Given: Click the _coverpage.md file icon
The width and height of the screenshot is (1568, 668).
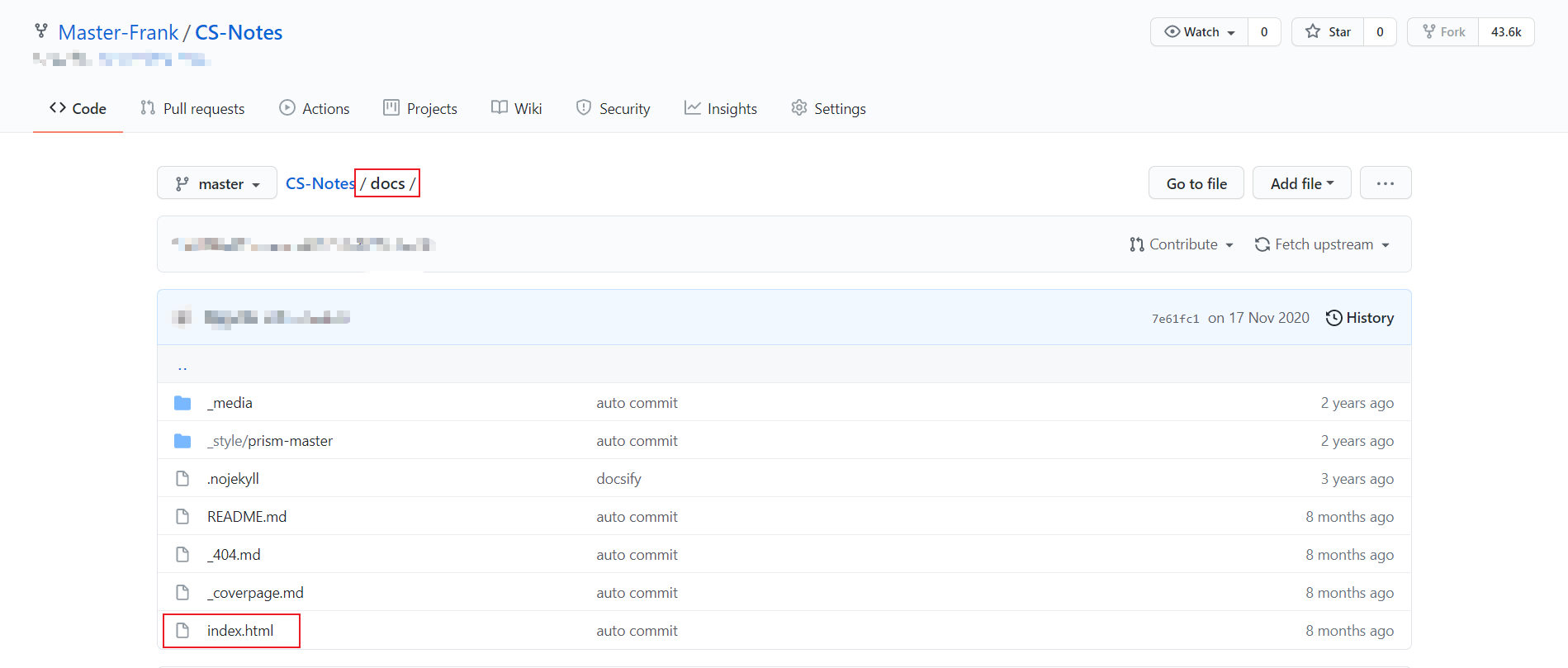Looking at the screenshot, I should pyautogui.click(x=182, y=593).
